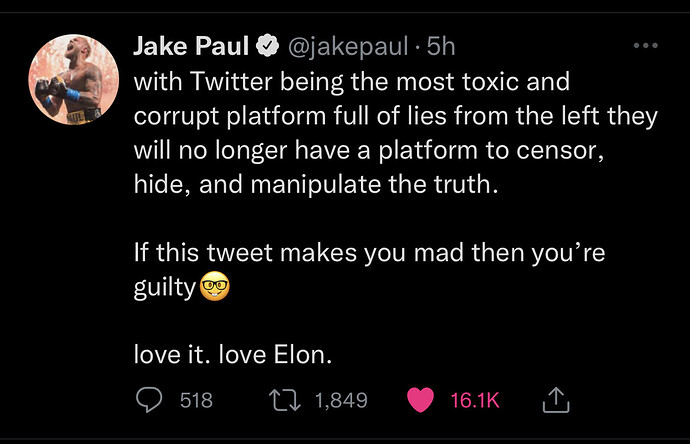Open the three-dot more options menu
This screenshot has height=444, width=690.
pos(646,45)
